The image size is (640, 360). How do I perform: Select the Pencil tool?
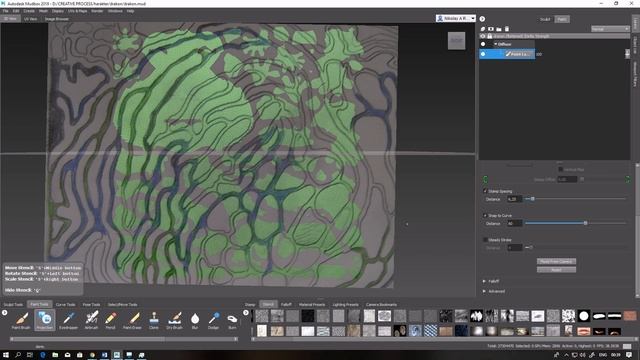click(x=110, y=320)
